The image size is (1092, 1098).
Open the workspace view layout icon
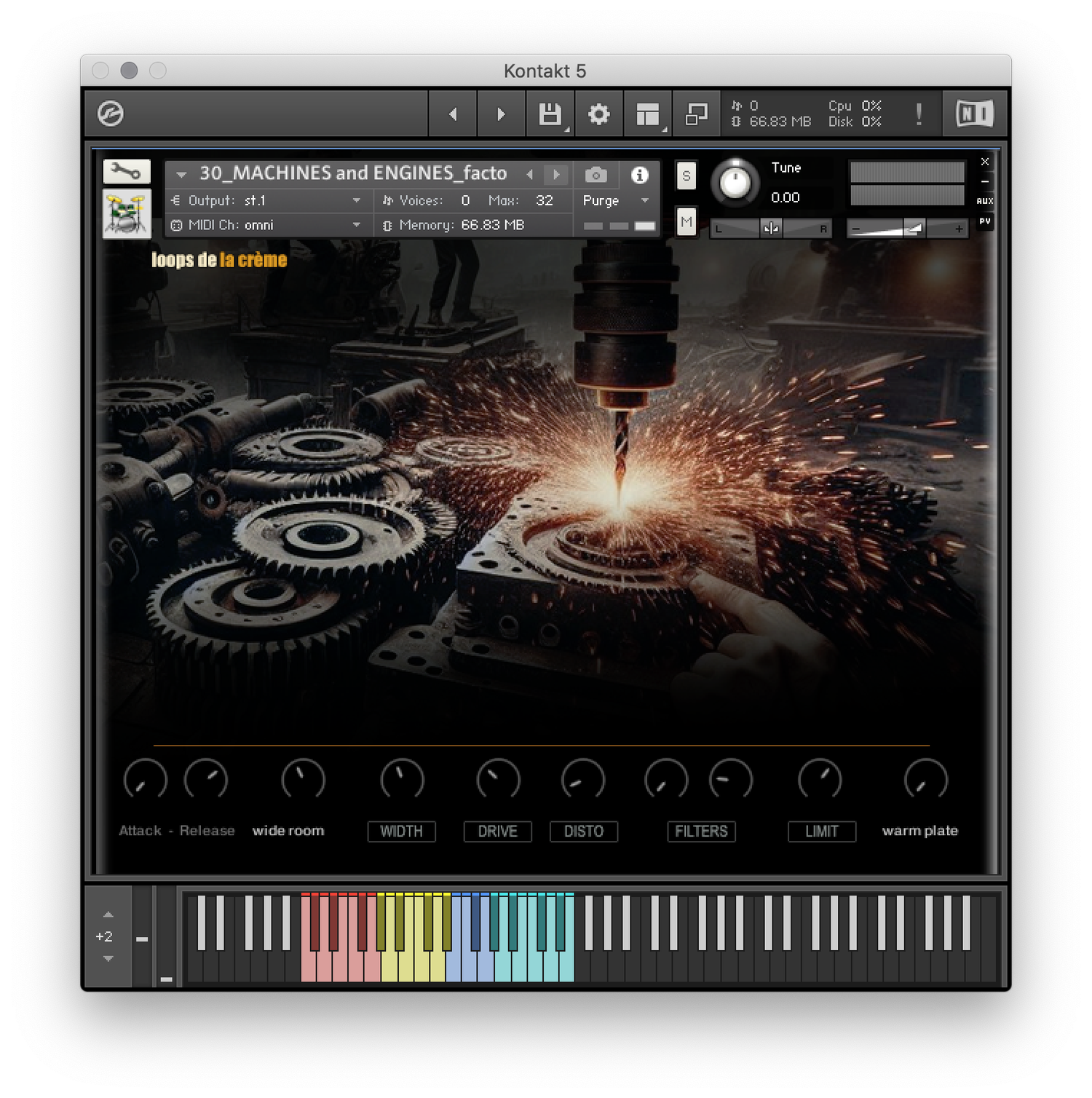coord(646,114)
